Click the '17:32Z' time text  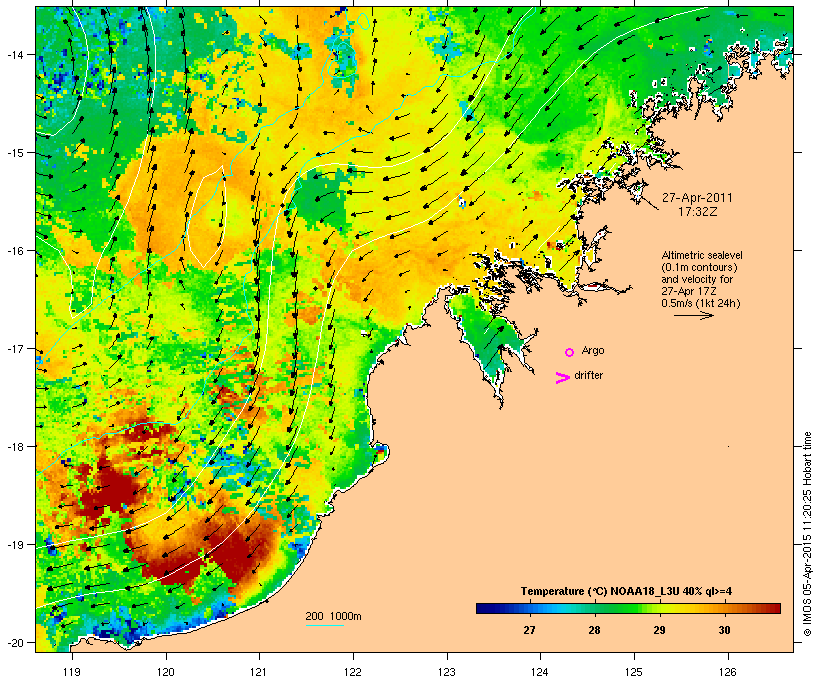pyautogui.click(x=698, y=212)
